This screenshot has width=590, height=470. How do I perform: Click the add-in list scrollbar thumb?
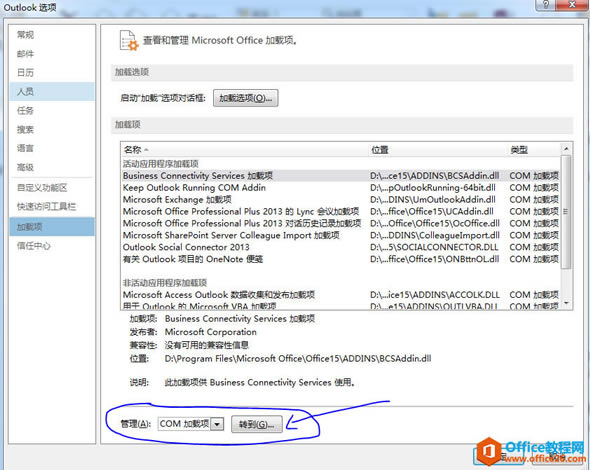pyautogui.click(x=566, y=212)
